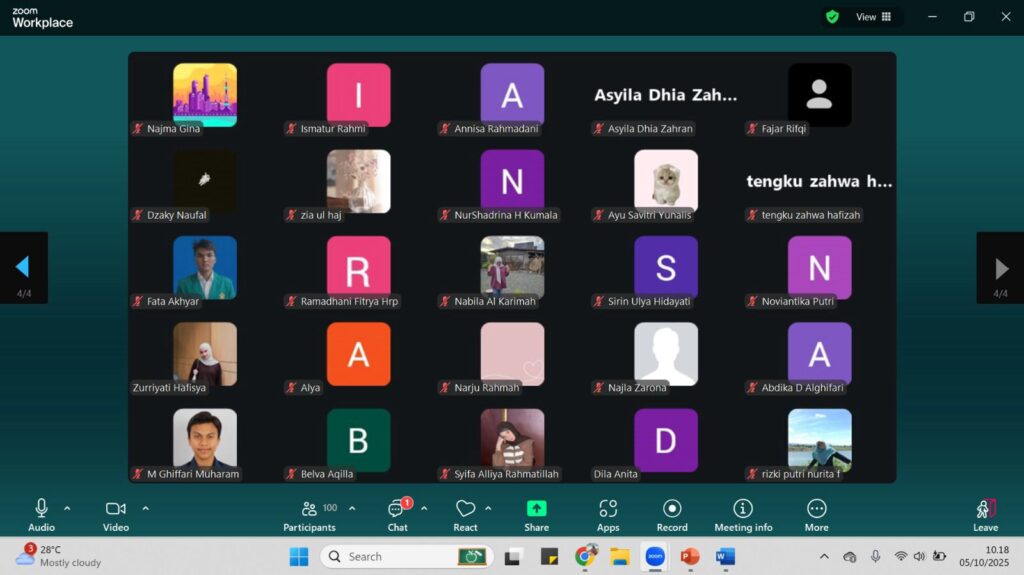Screen dimensions: 1024x575
Task: Open PowerPoint from the taskbar
Action: pyautogui.click(x=690, y=556)
